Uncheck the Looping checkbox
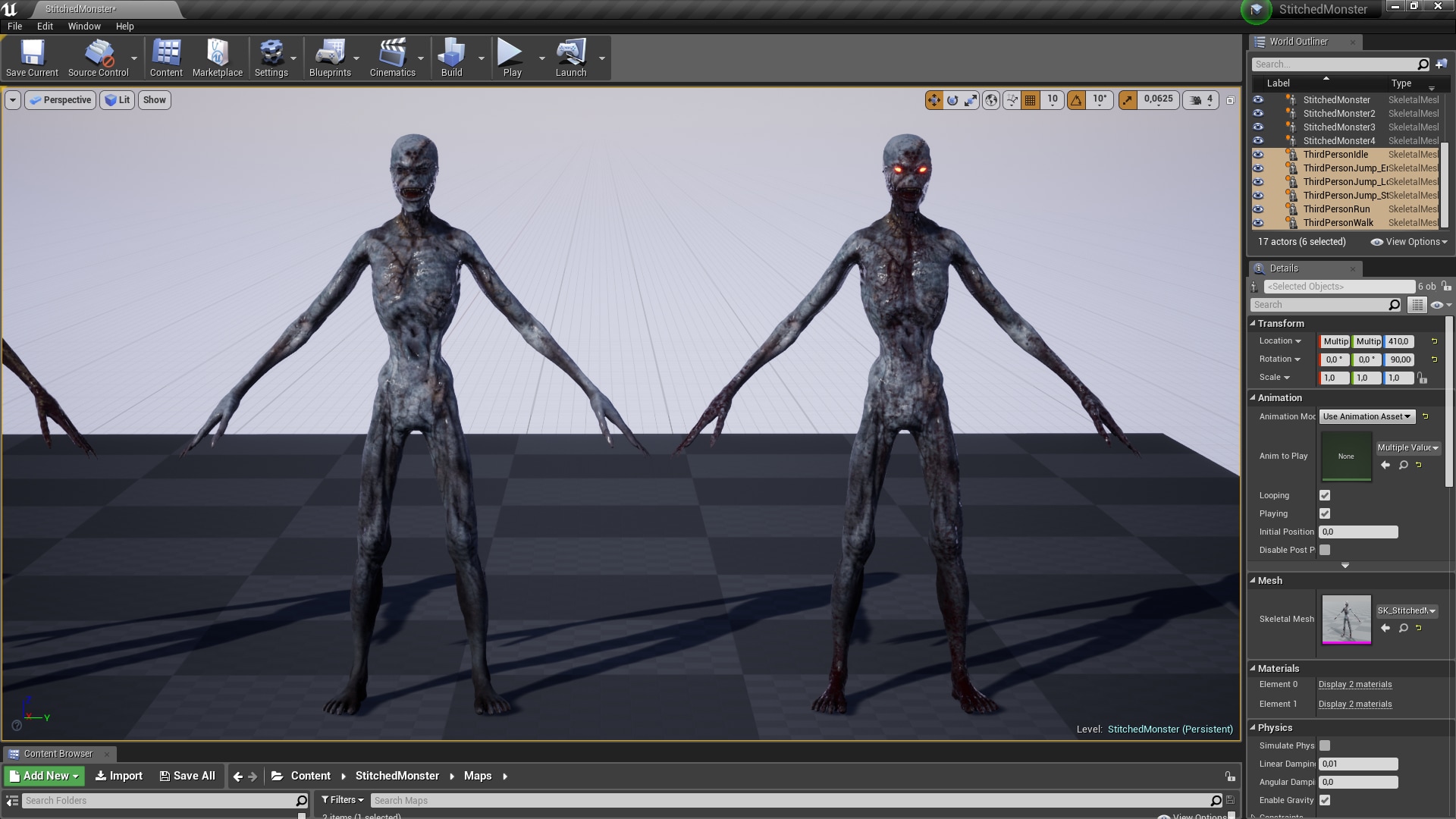The height and width of the screenshot is (819, 1456). click(1325, 496)
